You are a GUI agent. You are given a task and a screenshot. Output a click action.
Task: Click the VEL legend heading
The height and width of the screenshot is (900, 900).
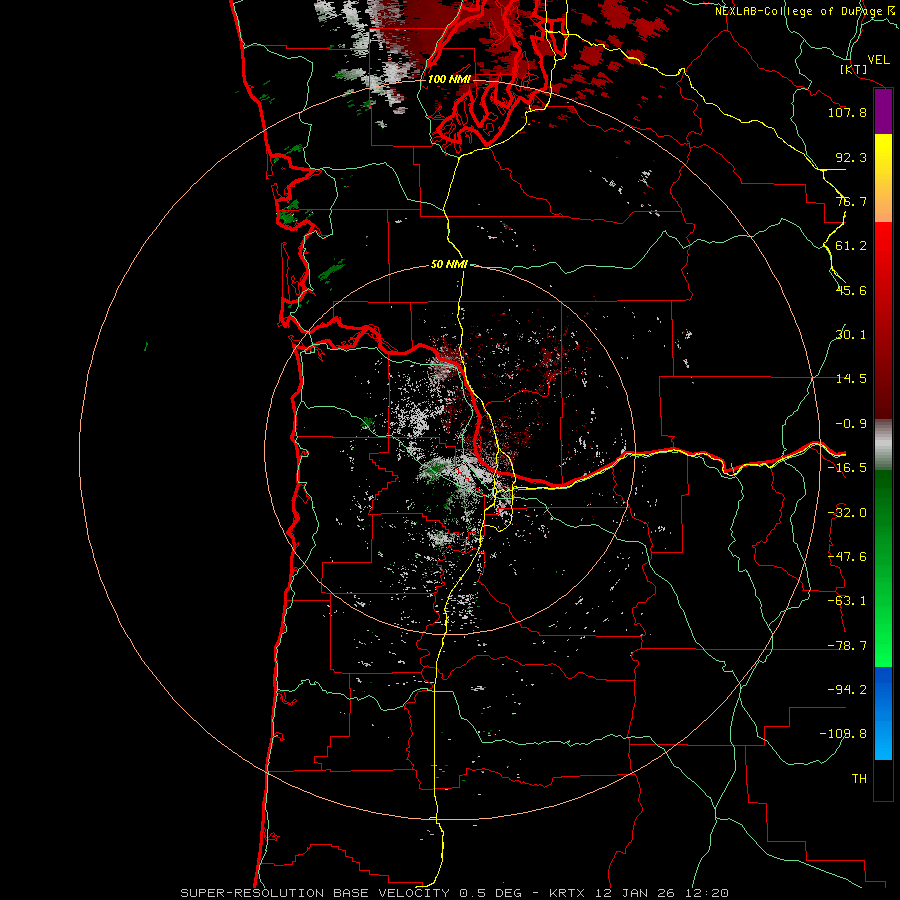click(x=879, y=60)
